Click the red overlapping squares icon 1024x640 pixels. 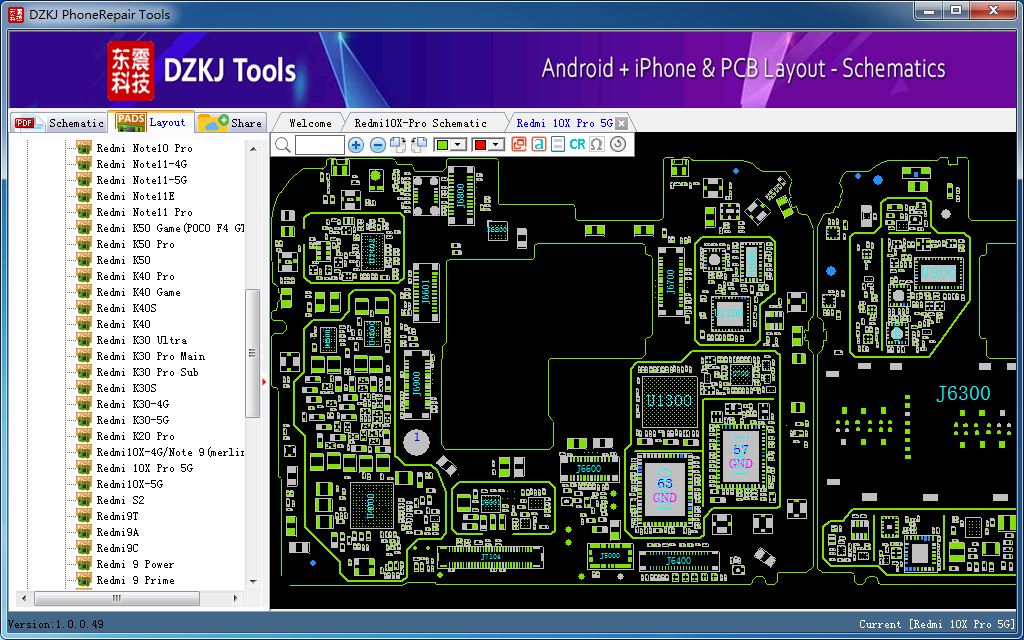coord(519,144)
